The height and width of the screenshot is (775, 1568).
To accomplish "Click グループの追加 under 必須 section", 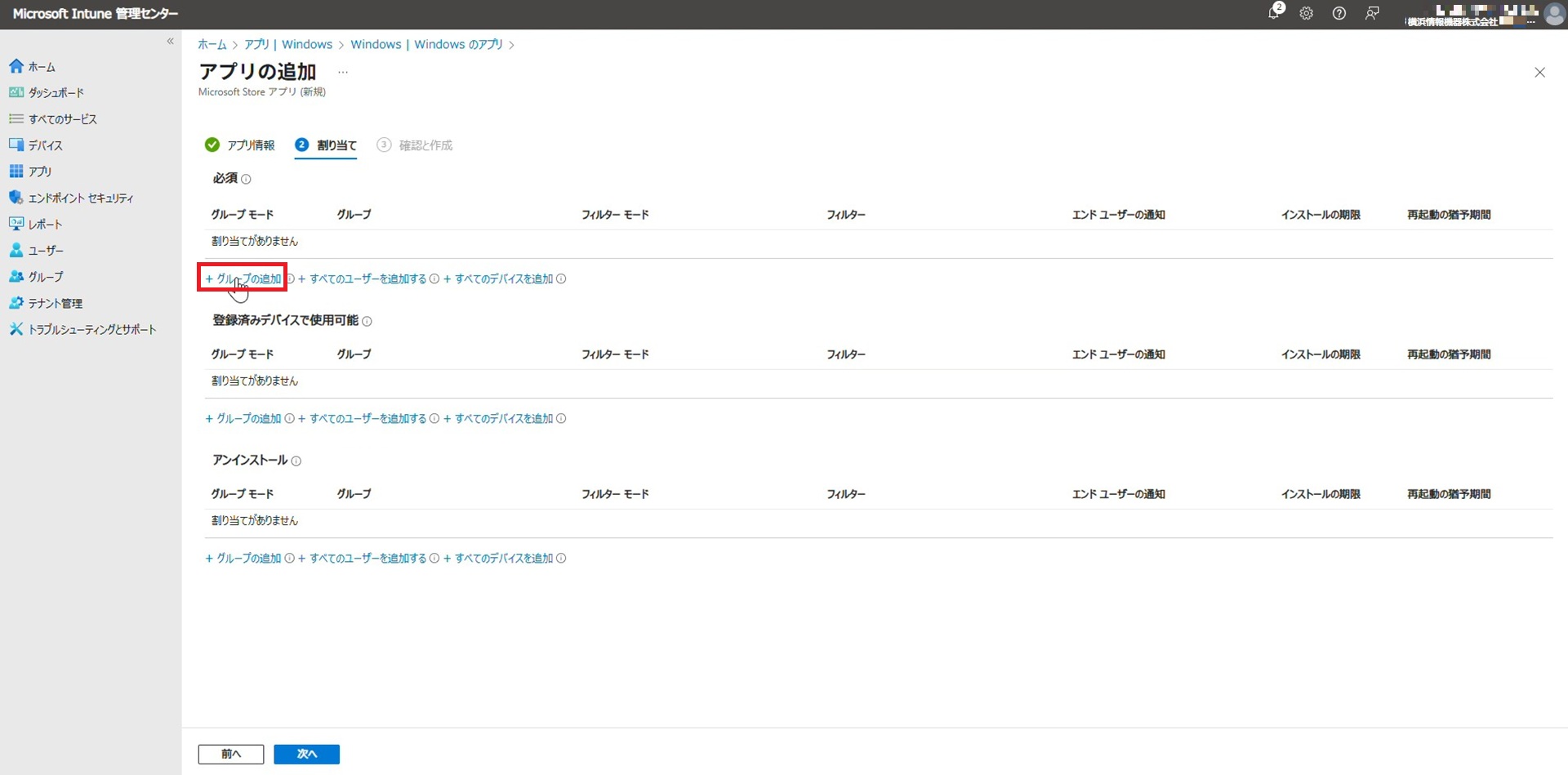I will (244, 278).
